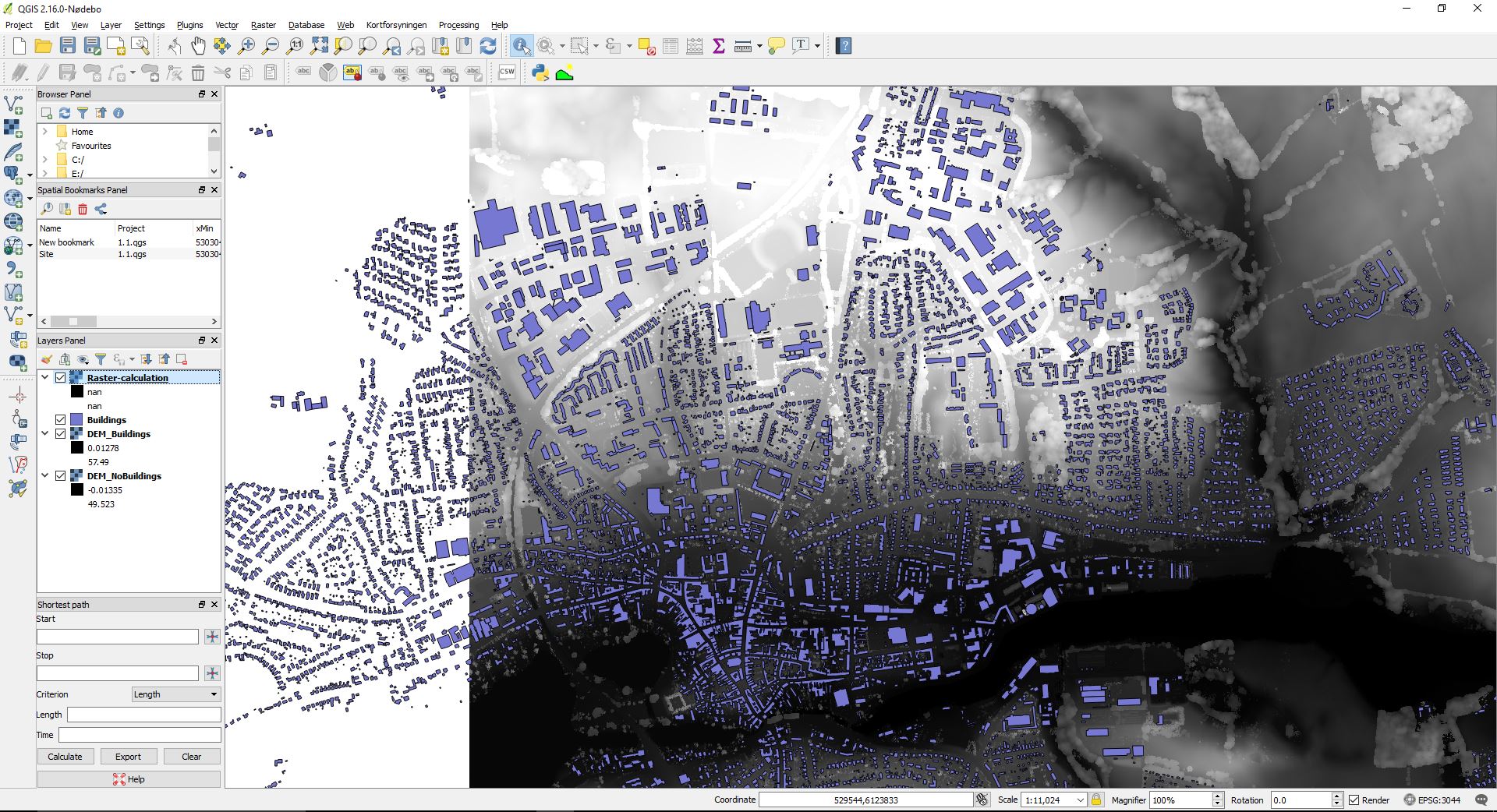Select the Site bookmark row
This screenshot has height=812, width=1497.
[x=129, y=254]
